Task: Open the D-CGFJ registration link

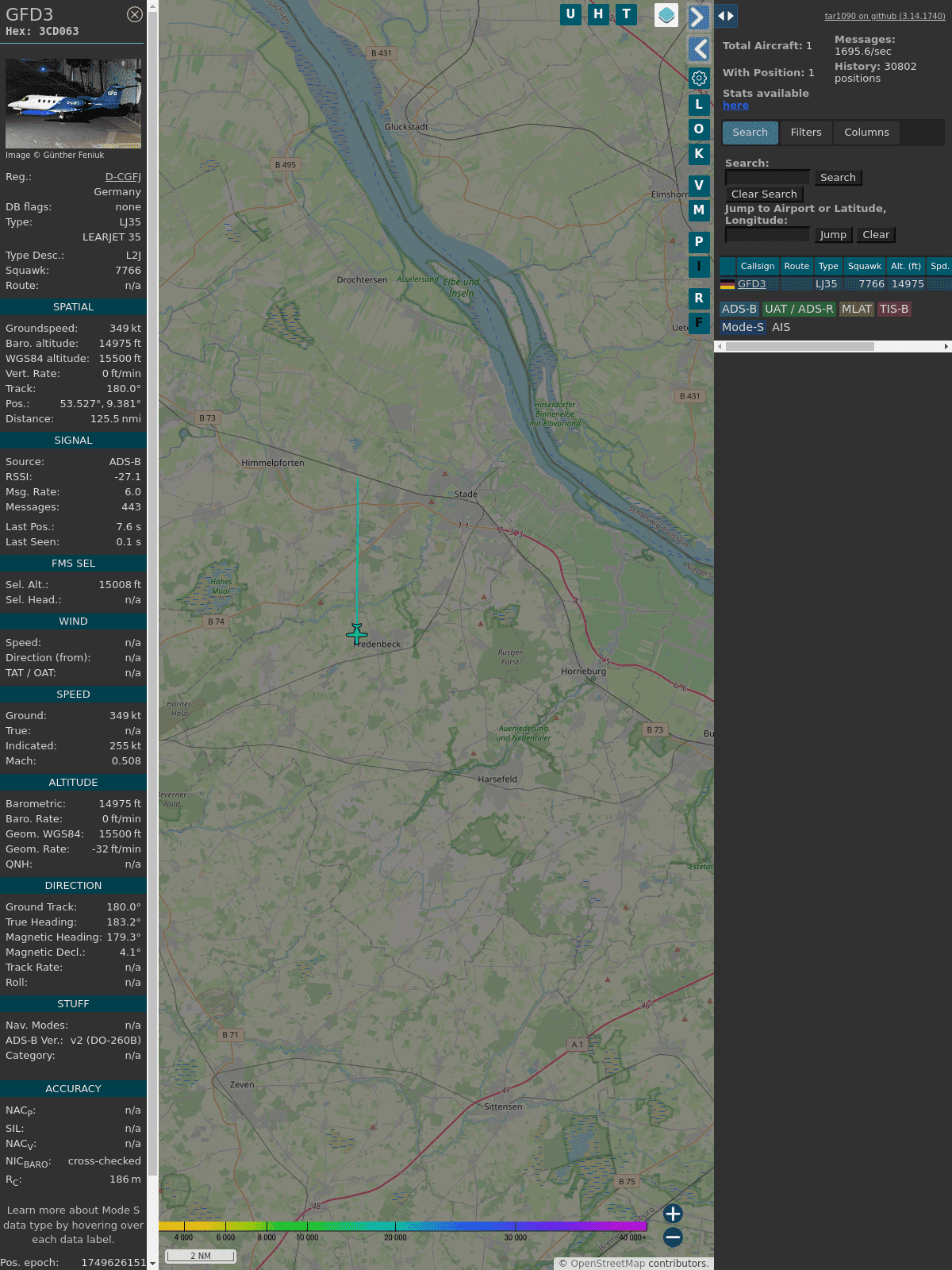Action: (x=123, y=177)
